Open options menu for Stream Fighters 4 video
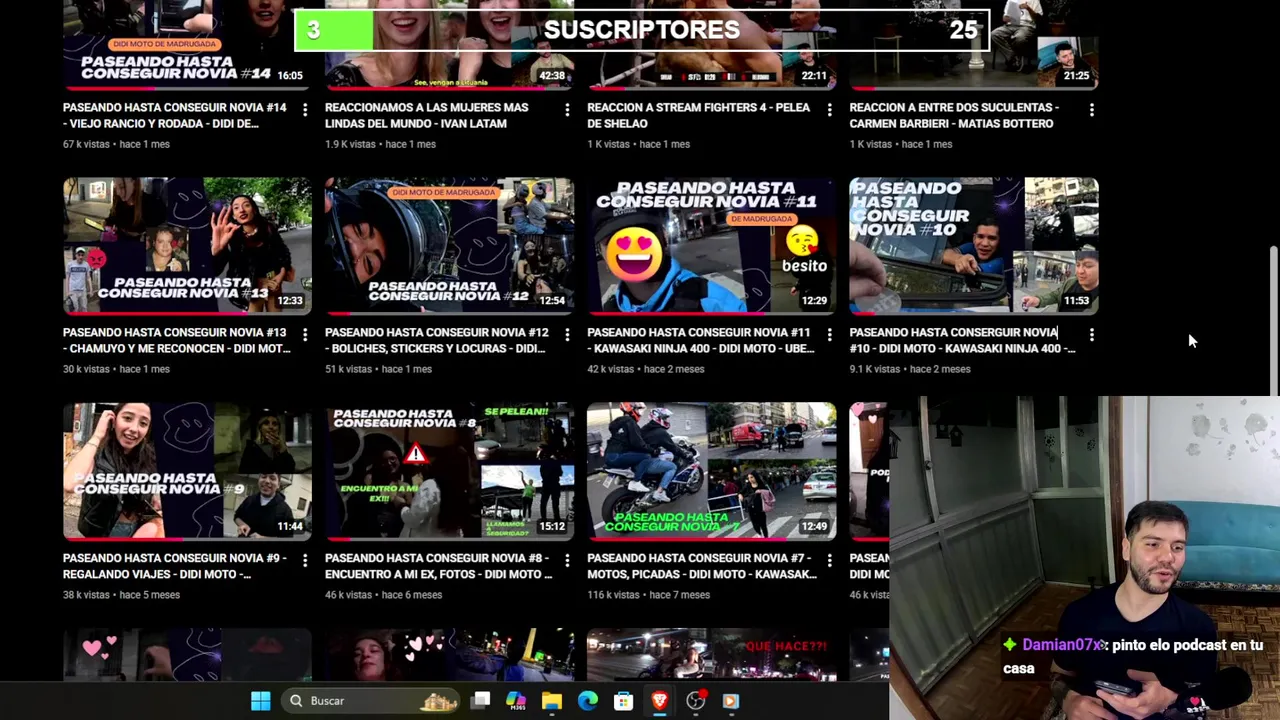Image resolution: width=1280 pixels, height=720 pixels. tap(829, 109)
